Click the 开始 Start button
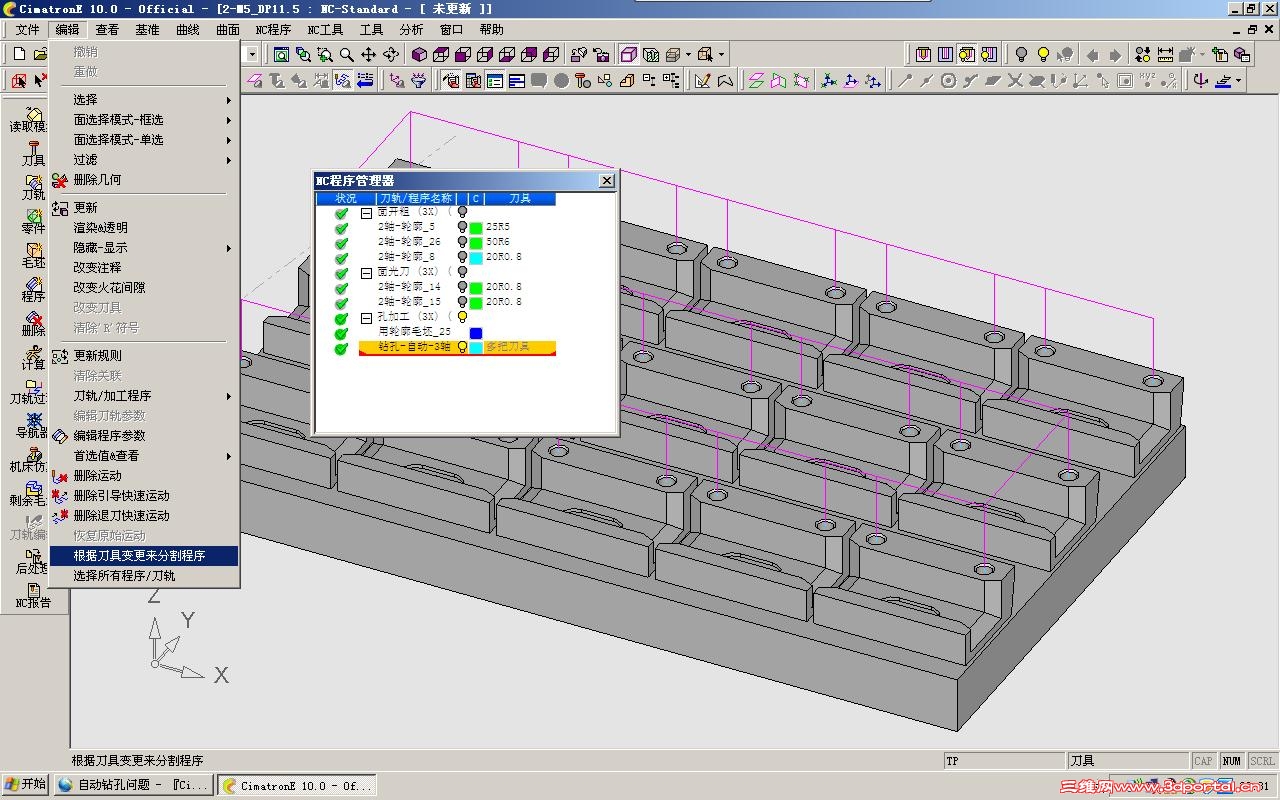 coord(26,785)
